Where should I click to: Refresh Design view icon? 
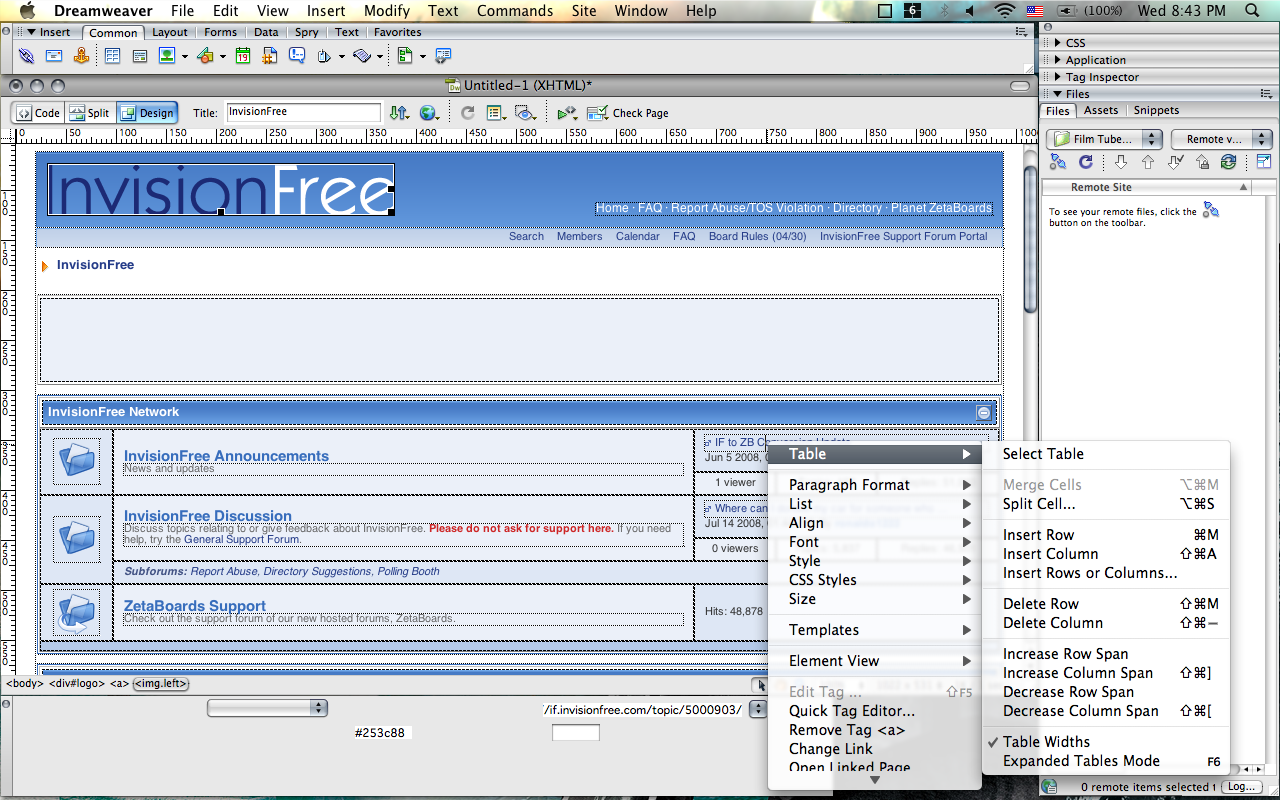[467, 113]
